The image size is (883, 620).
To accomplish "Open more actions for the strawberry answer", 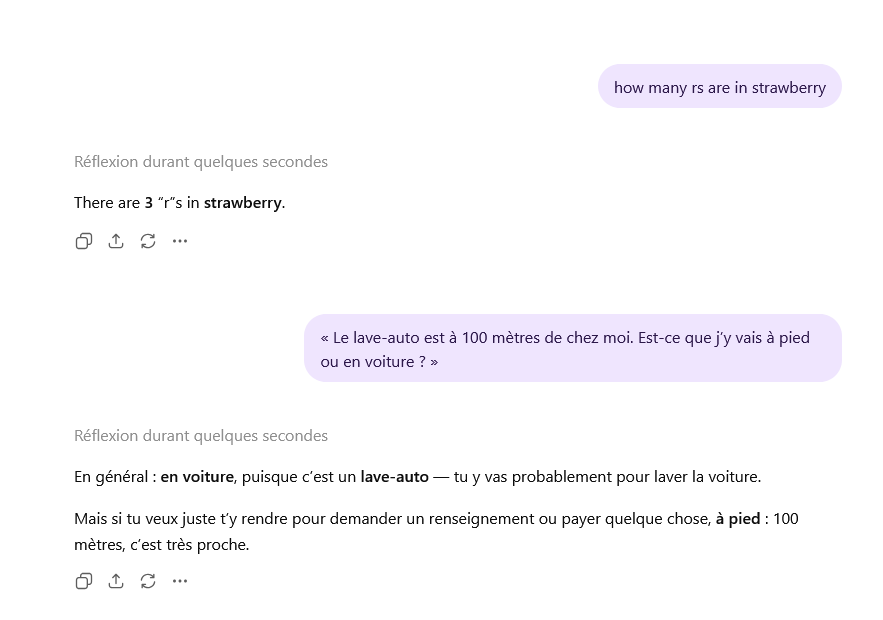I will click(x=180, y=241).
